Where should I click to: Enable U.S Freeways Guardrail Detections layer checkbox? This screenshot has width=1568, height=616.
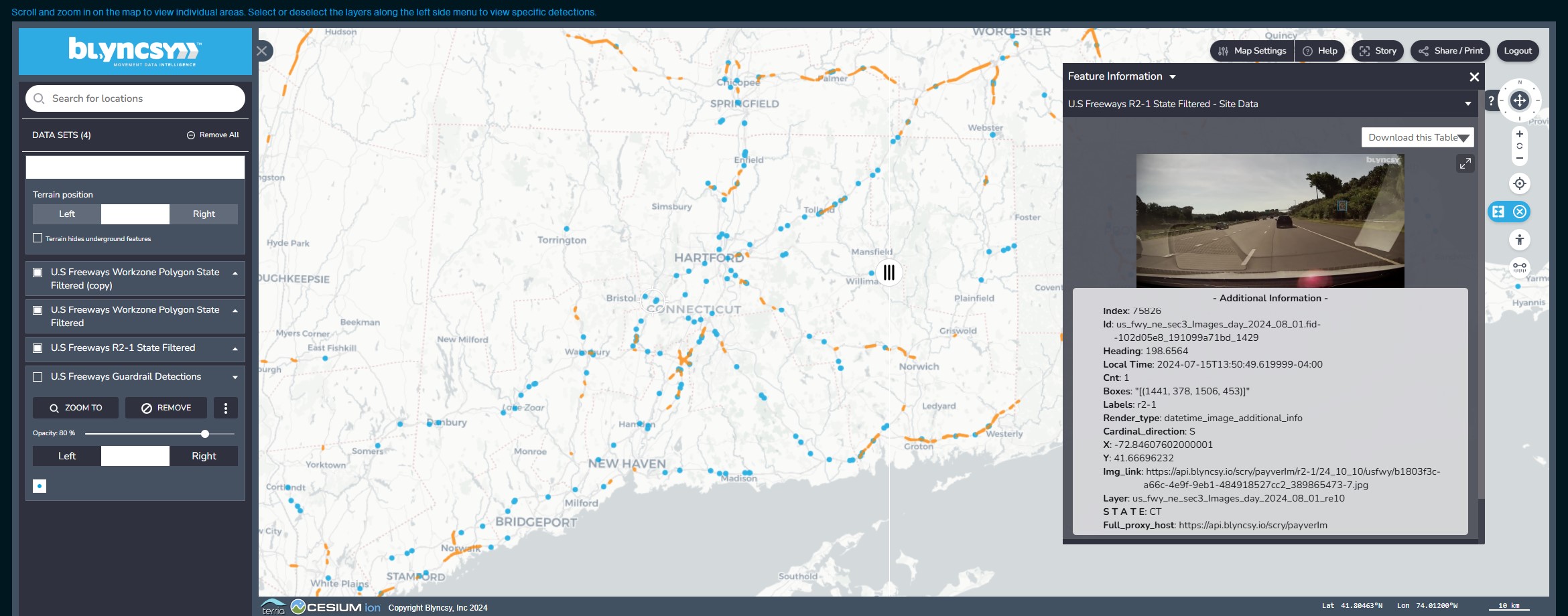[38, 377]
